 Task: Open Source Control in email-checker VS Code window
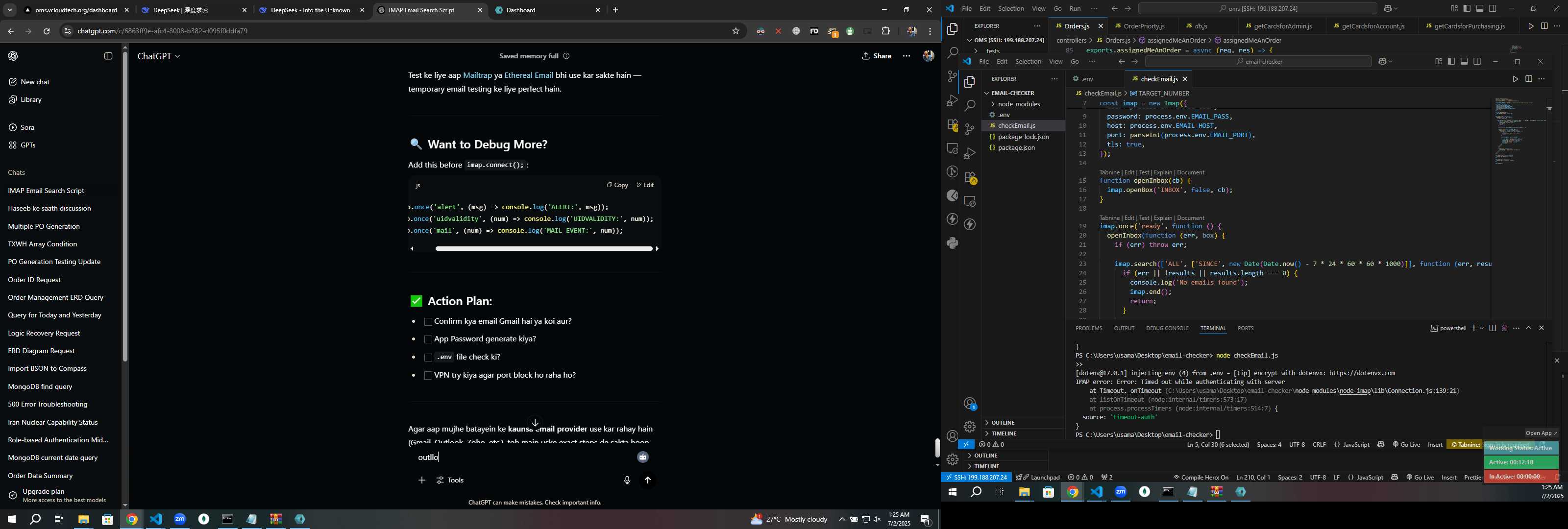pyautogui.click(x=970, y=129)
